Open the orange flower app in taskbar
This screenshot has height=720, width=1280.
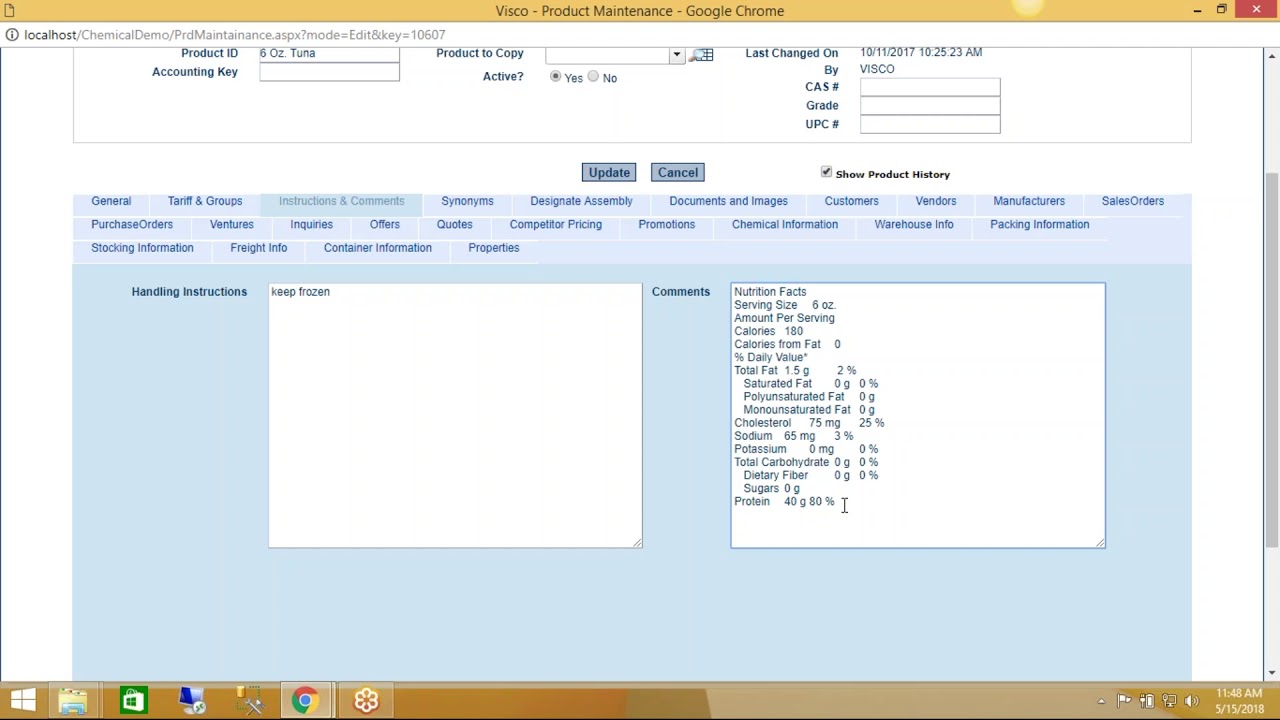point(366,701)
